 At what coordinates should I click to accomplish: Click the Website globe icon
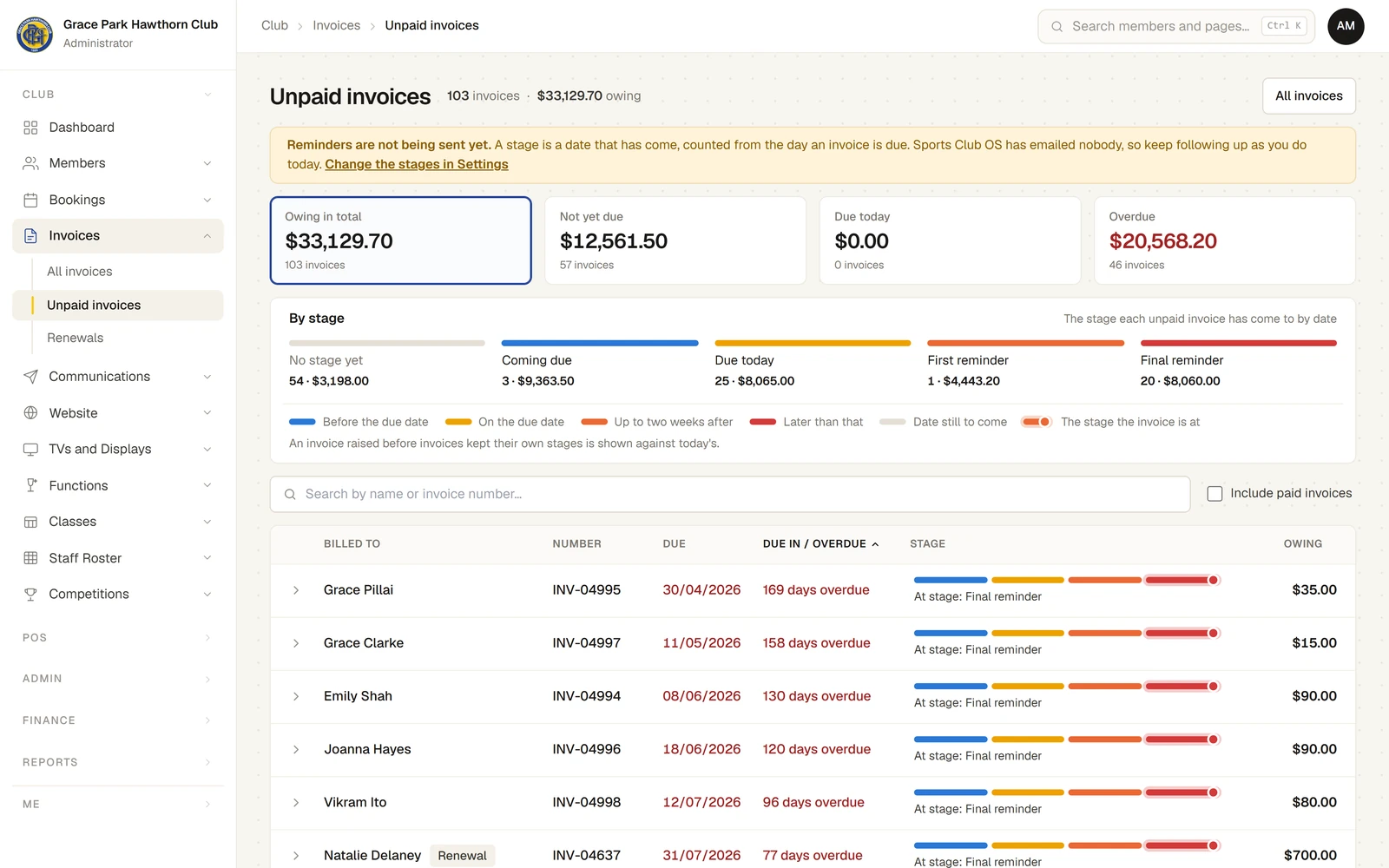click(30, 413)
